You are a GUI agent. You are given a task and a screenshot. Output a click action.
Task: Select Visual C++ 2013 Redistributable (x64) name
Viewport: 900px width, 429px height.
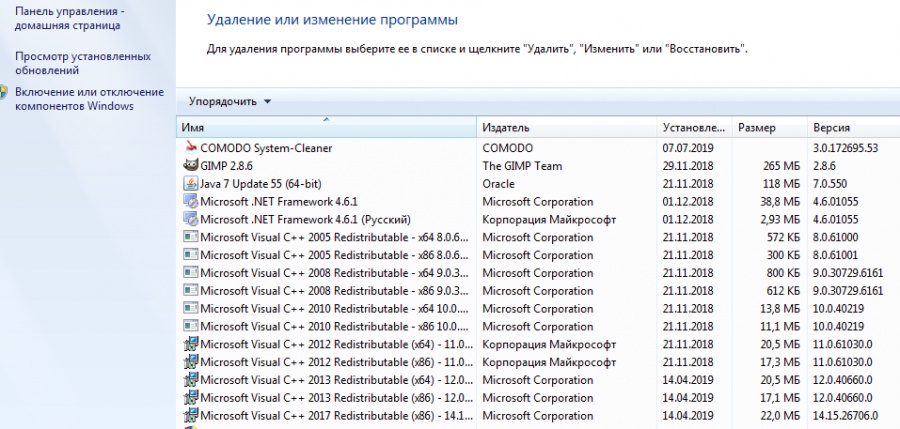(x=336, y=380)
